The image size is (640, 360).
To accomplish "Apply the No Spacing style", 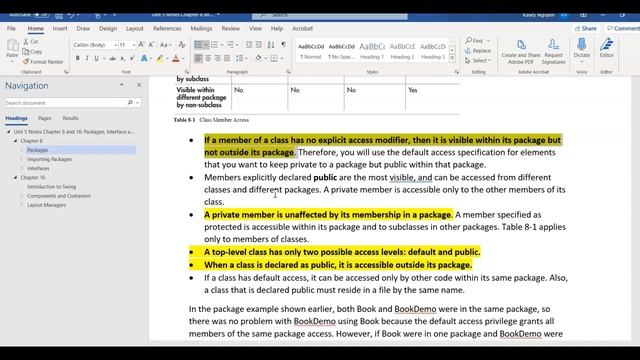I will pyautogui.click(x=342, y=51).
